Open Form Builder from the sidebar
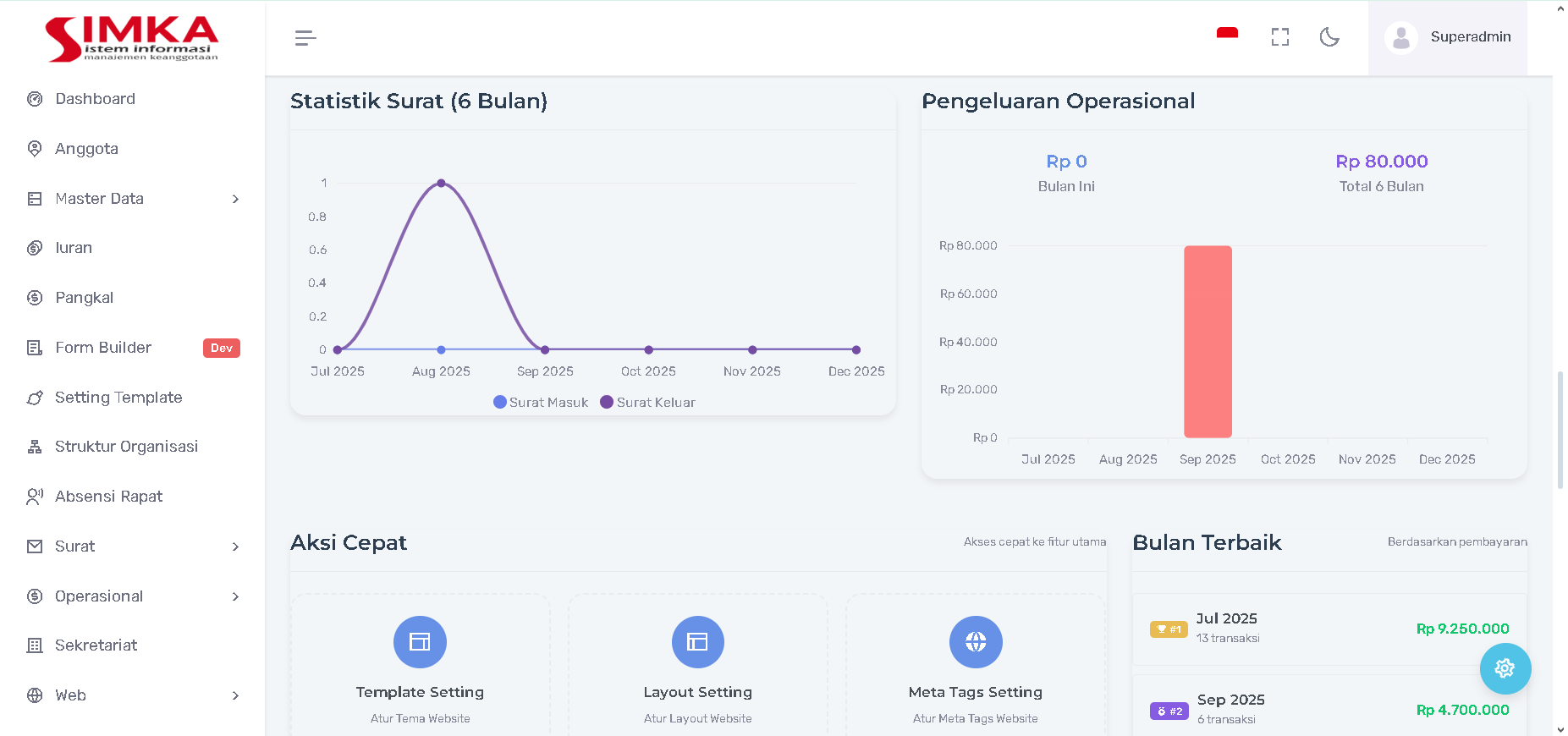The image size is (1568, 736). (103, 348)
